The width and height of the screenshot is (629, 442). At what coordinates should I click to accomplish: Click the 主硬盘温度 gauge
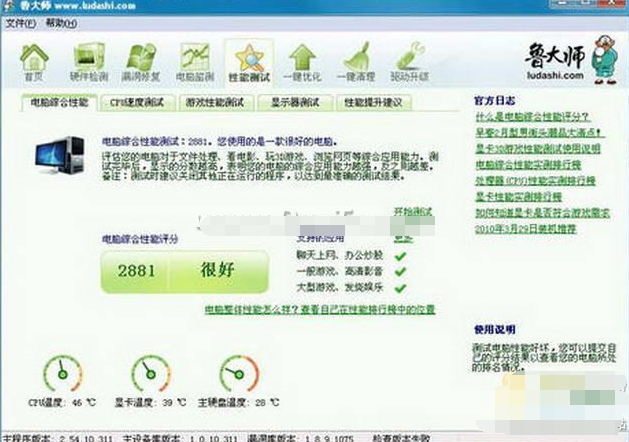coord(239,374)
